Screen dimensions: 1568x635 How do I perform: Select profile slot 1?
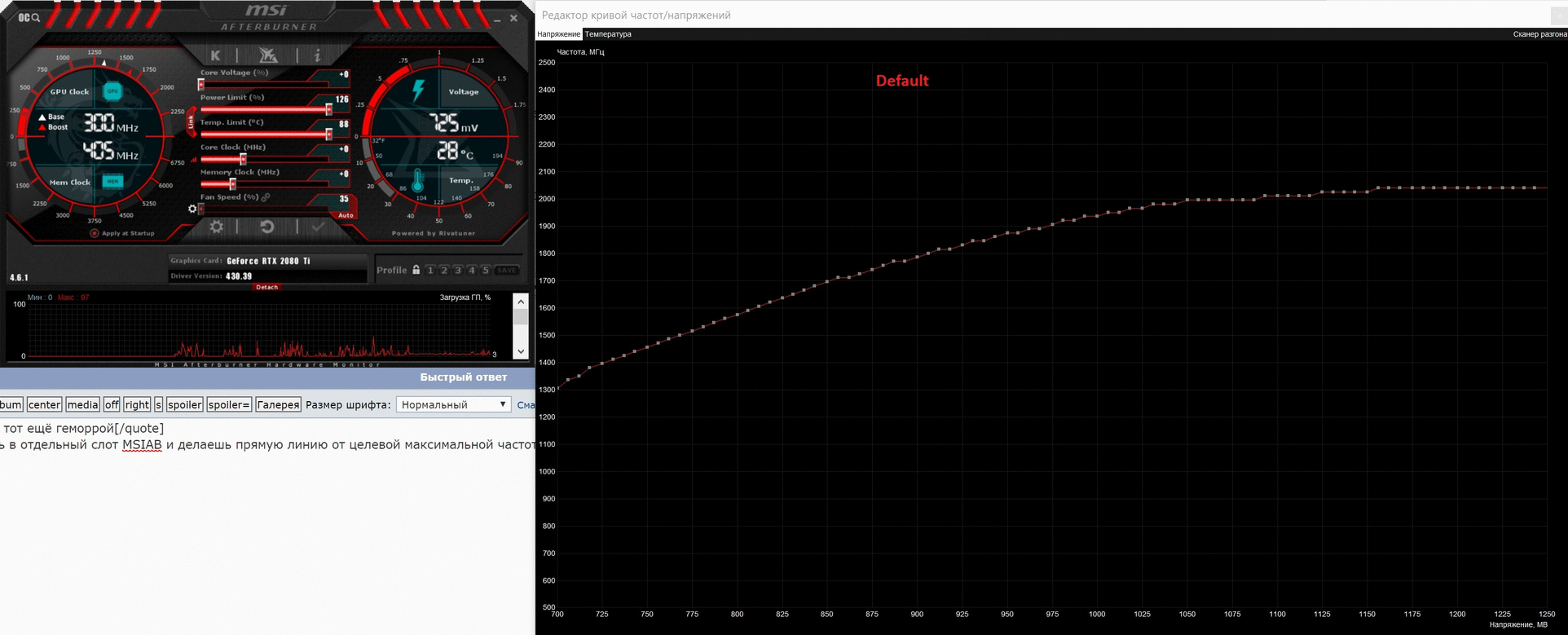point(430,270)
